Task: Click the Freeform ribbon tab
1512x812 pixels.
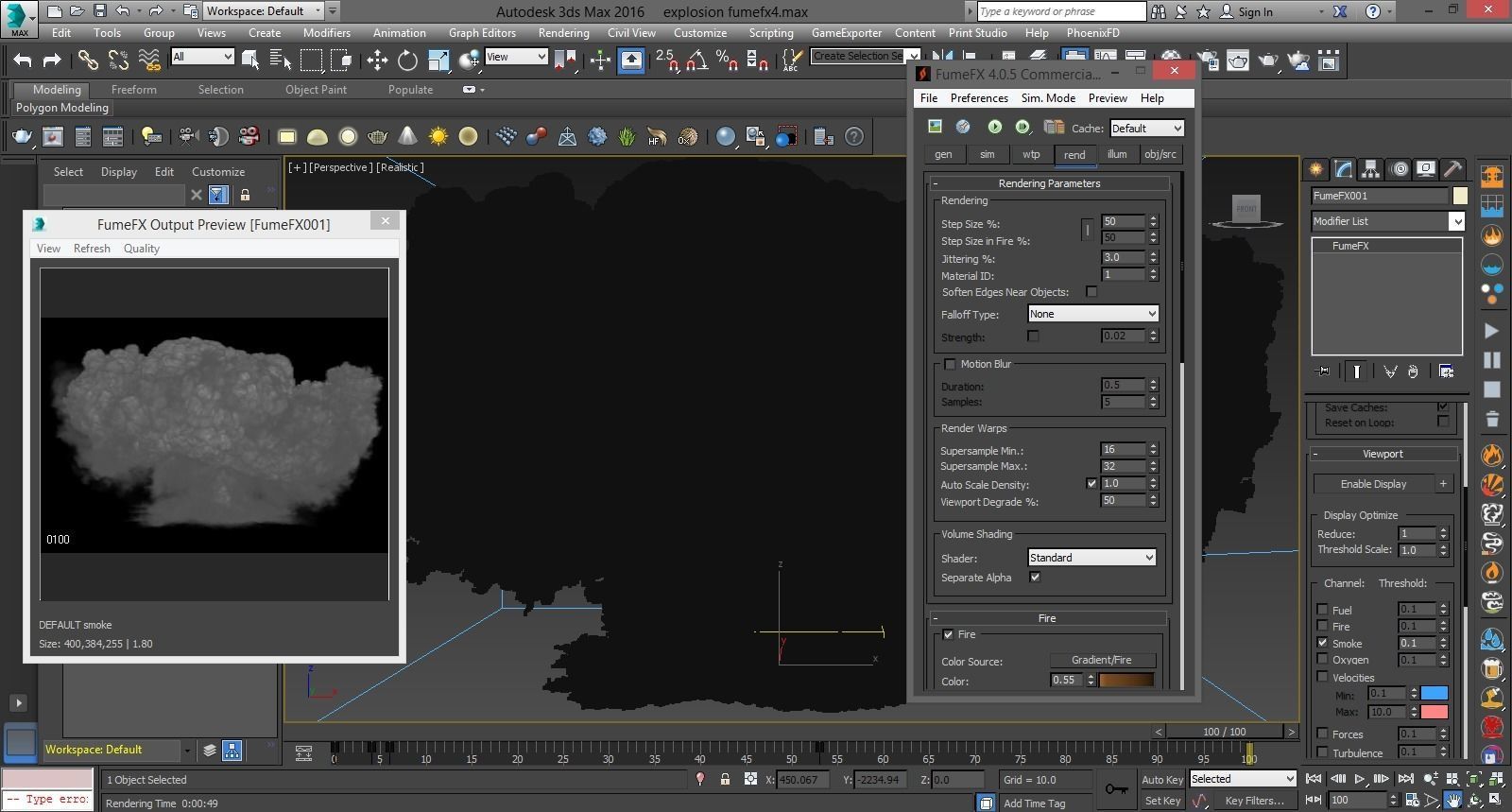Action: [x=134, y=90]
